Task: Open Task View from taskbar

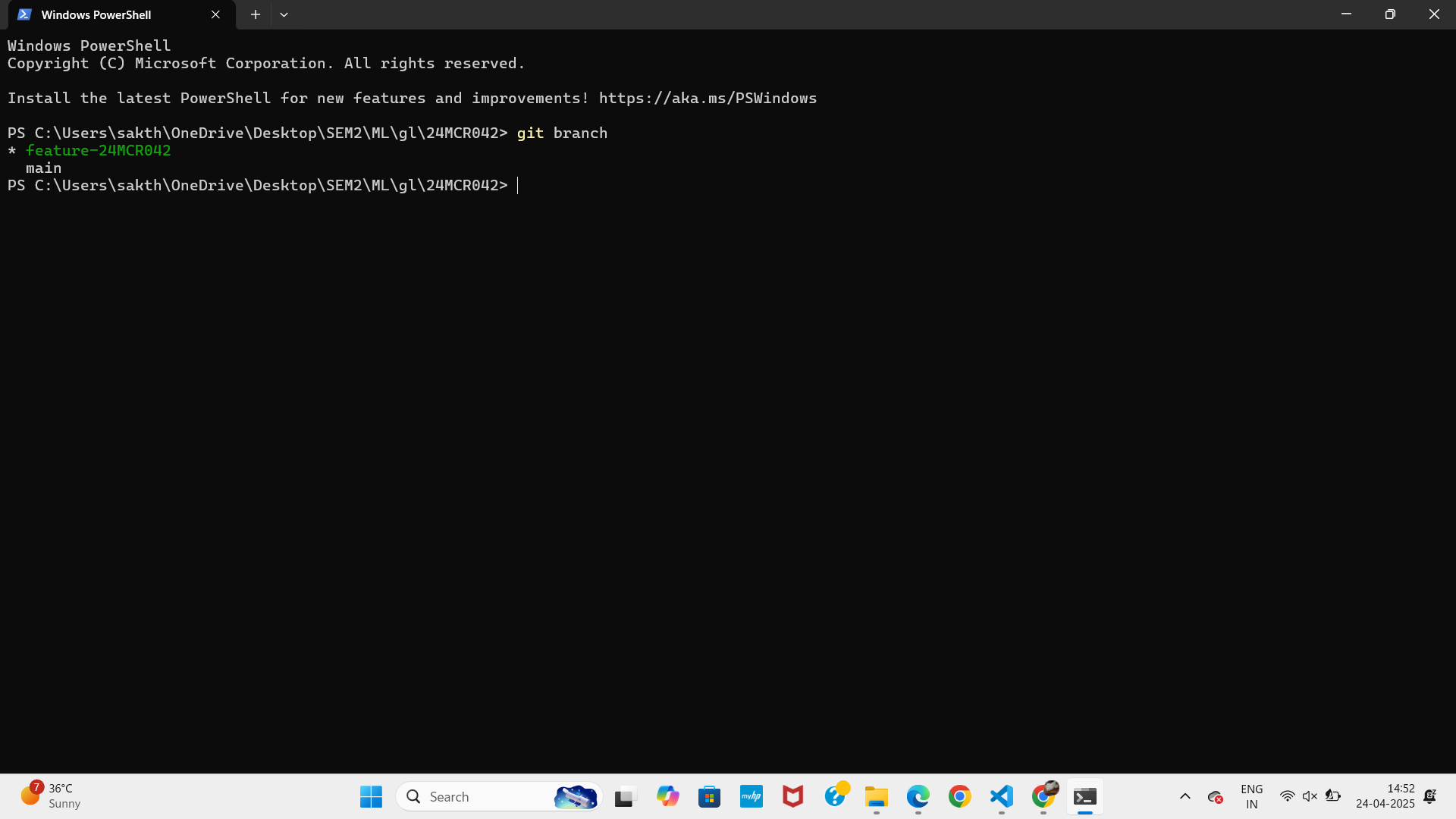Action: (624, 796)
